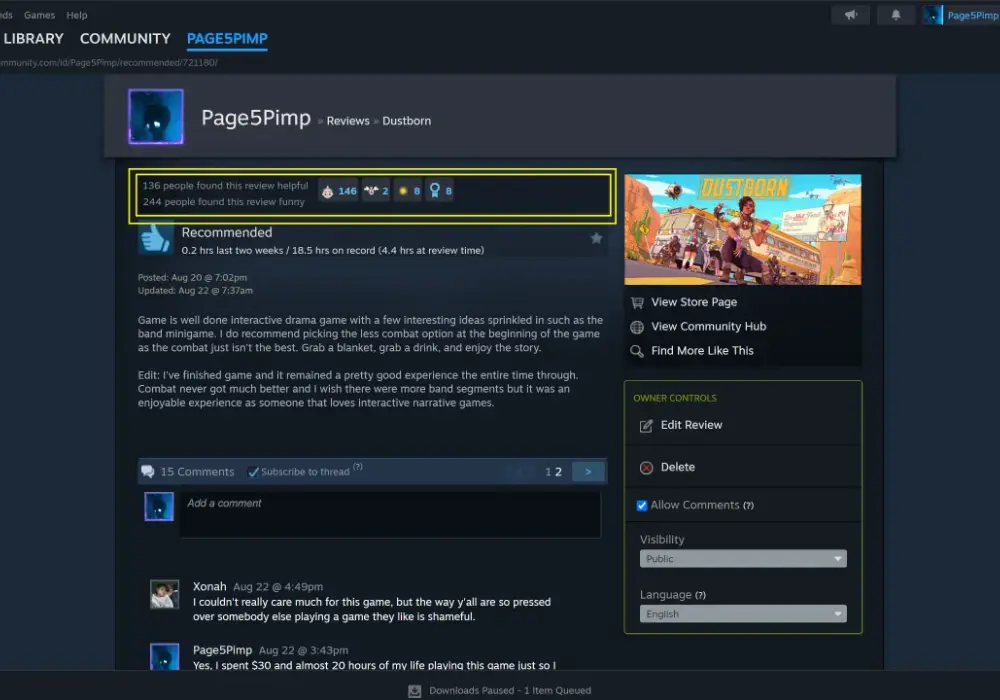
Task: Click the 'Aug 22 @ 3:43pm' comment timestamp
Action: pos(304,650)
